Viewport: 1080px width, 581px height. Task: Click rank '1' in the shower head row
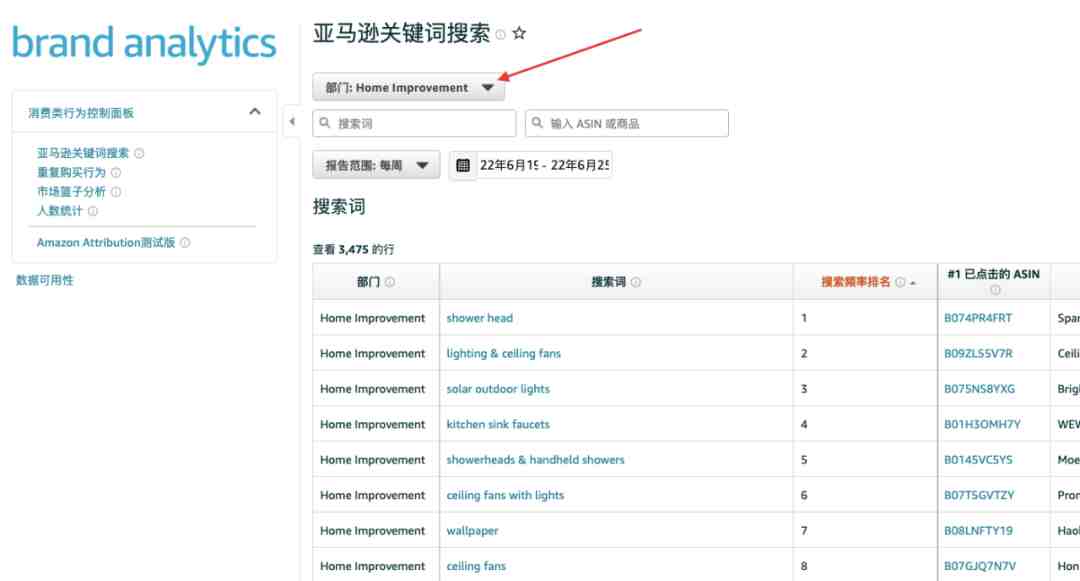click(804, 318)
